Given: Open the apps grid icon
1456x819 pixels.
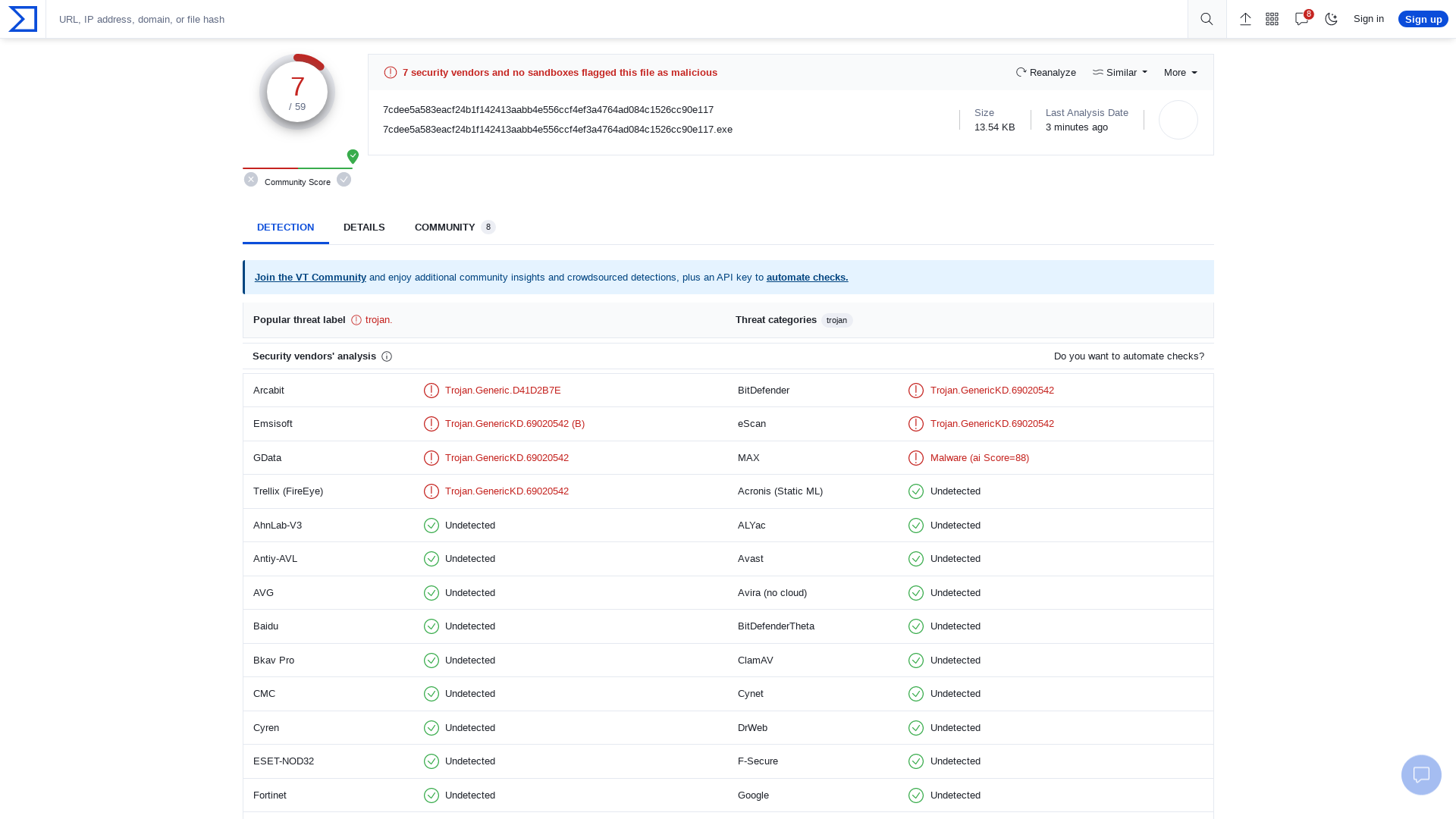Looking at the screenshot, I should (x=1272, y=19).
